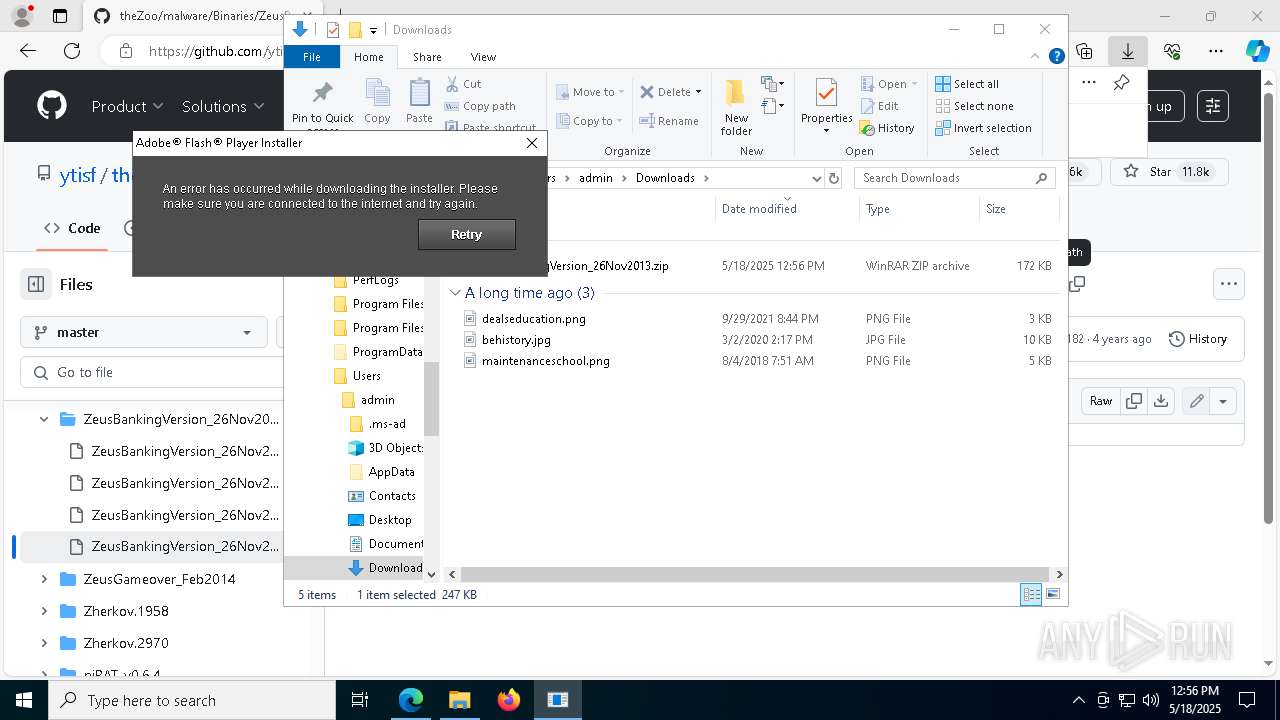Click the navigation pane vertical scrollbar
This screenshot has height=720, width=1280.
point(432,400)
